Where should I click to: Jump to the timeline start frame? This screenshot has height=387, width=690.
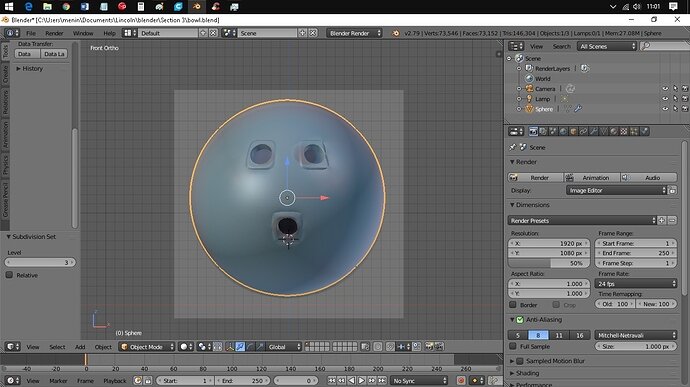tap(331, 380)
